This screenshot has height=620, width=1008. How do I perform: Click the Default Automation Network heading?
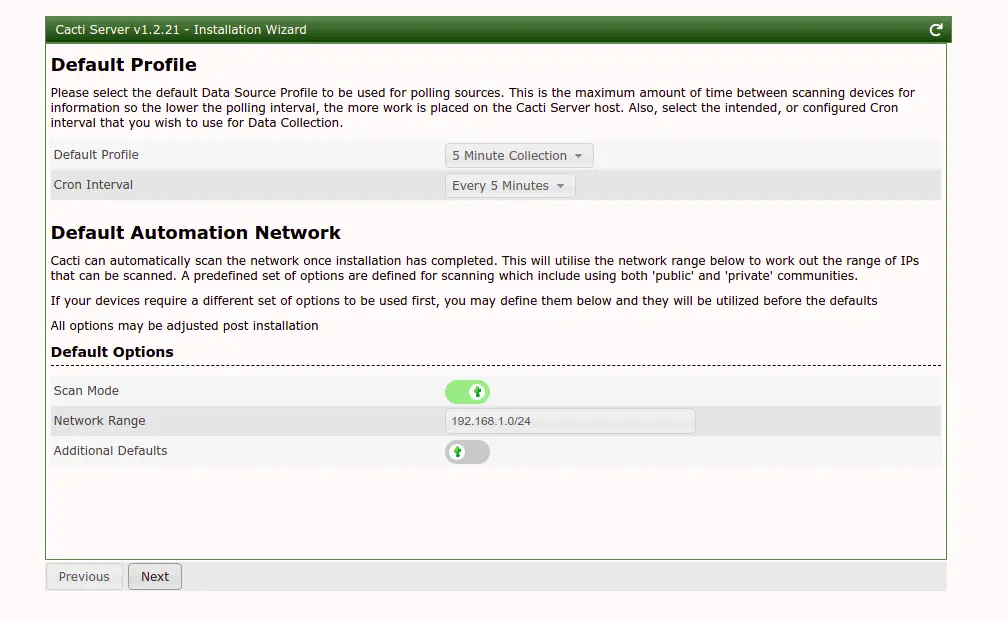(x=195, y=233)
